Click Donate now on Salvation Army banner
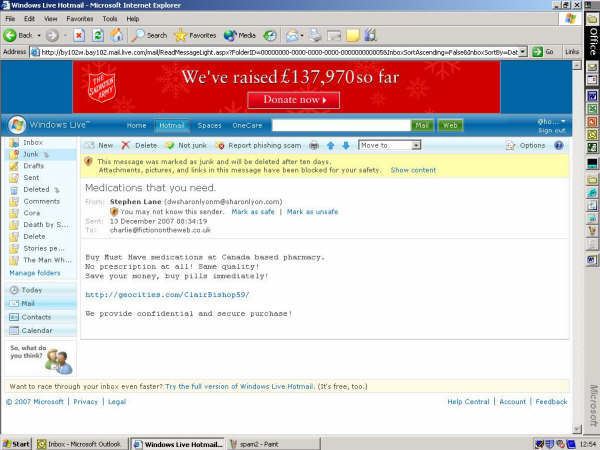Screen dimensions: 600x450 (293, 100)
